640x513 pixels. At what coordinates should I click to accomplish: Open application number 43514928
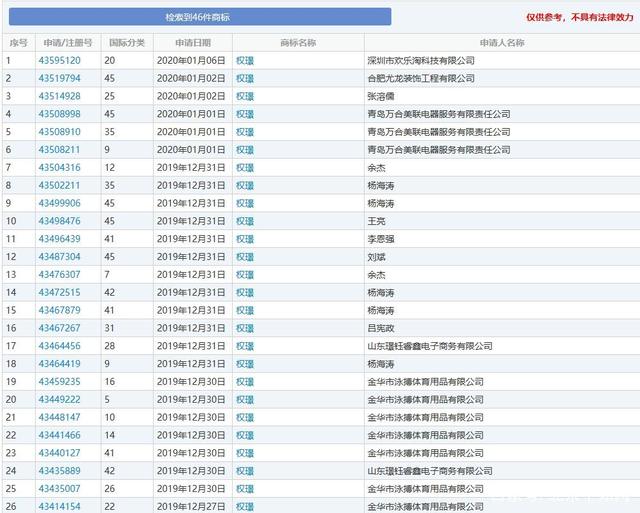(59, 96)
